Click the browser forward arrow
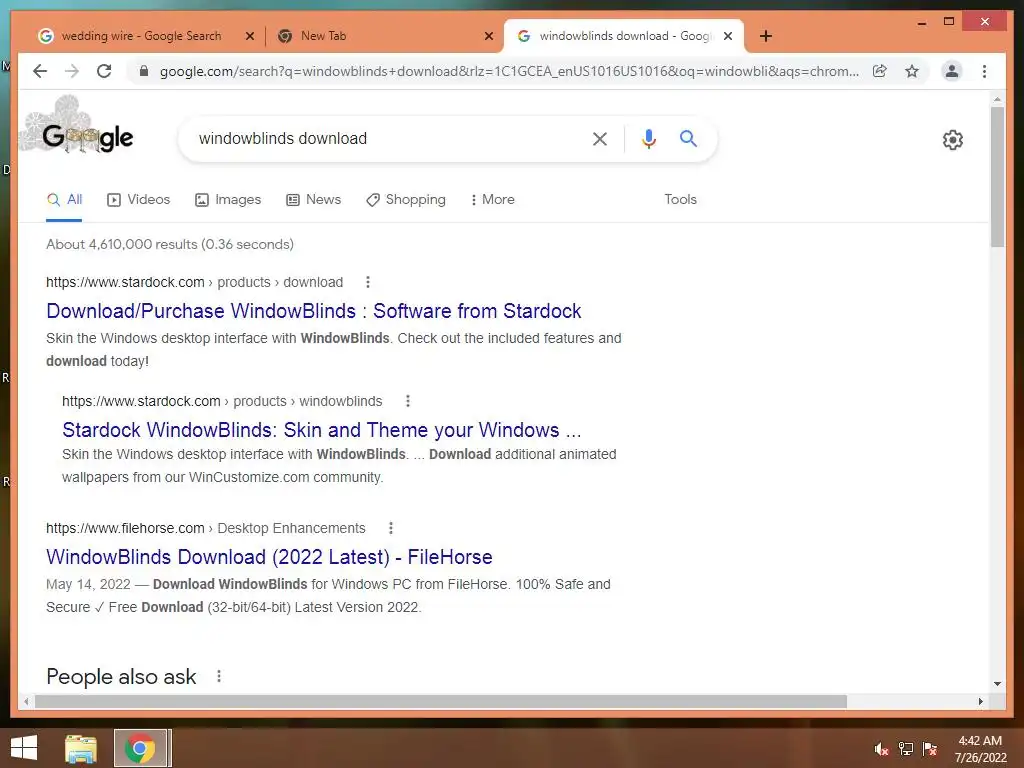The image size is (1024, 768). pyautogui.click(x=72, y=71)
